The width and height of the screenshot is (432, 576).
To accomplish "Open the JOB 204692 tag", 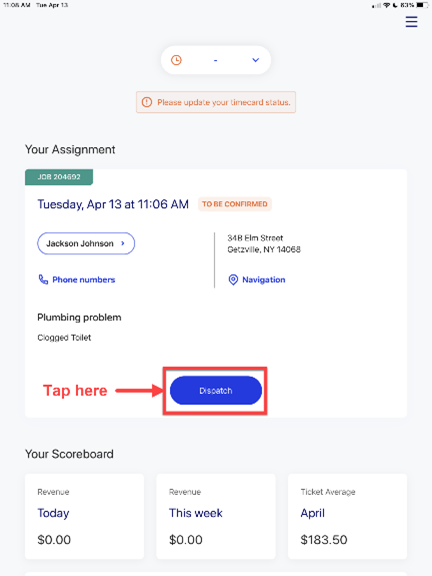I will pyautogui.click(x=59, y=177).
